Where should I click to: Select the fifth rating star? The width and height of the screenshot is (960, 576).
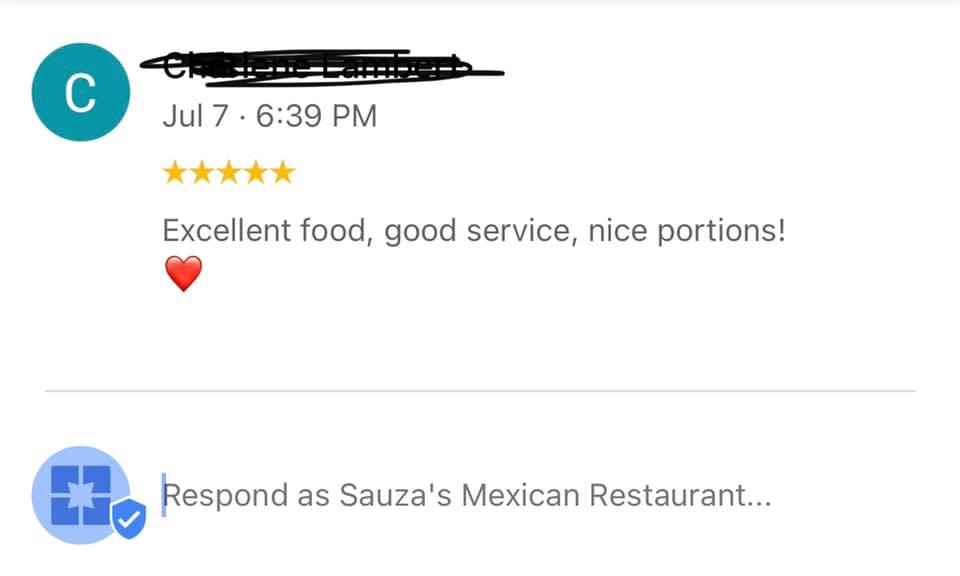pos(283,173)
